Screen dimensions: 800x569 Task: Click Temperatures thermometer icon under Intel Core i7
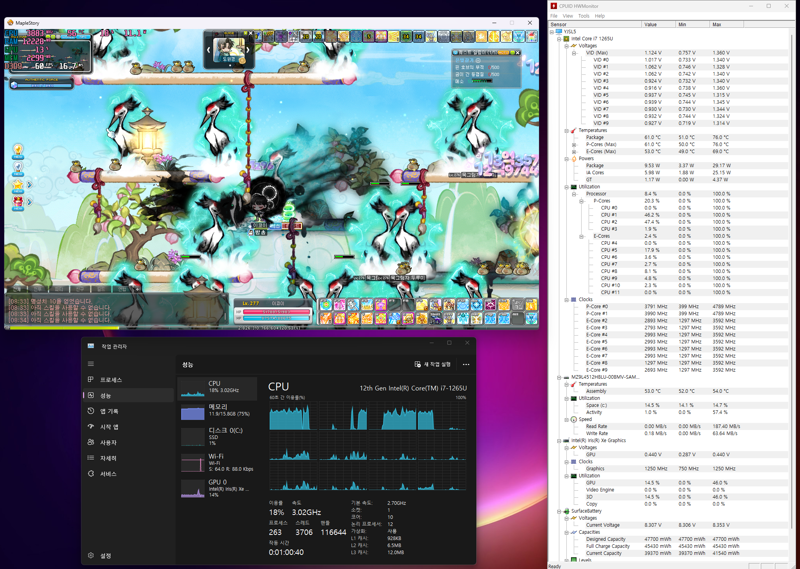pos(573,131)
